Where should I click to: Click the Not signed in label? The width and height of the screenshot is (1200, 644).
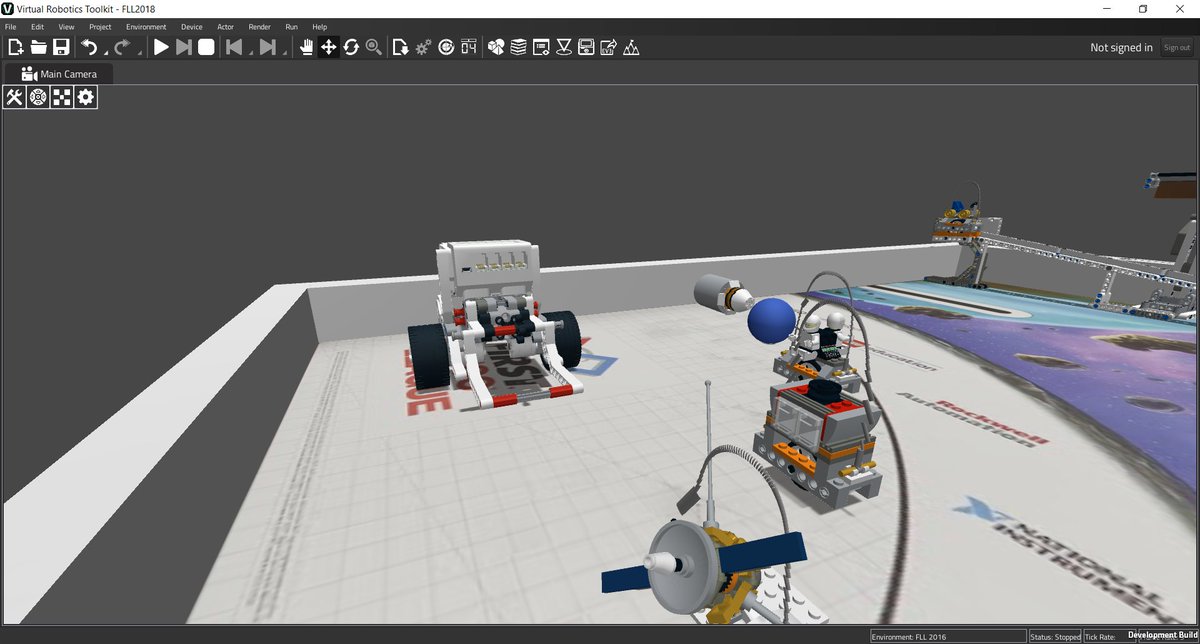pos(1120,47)
